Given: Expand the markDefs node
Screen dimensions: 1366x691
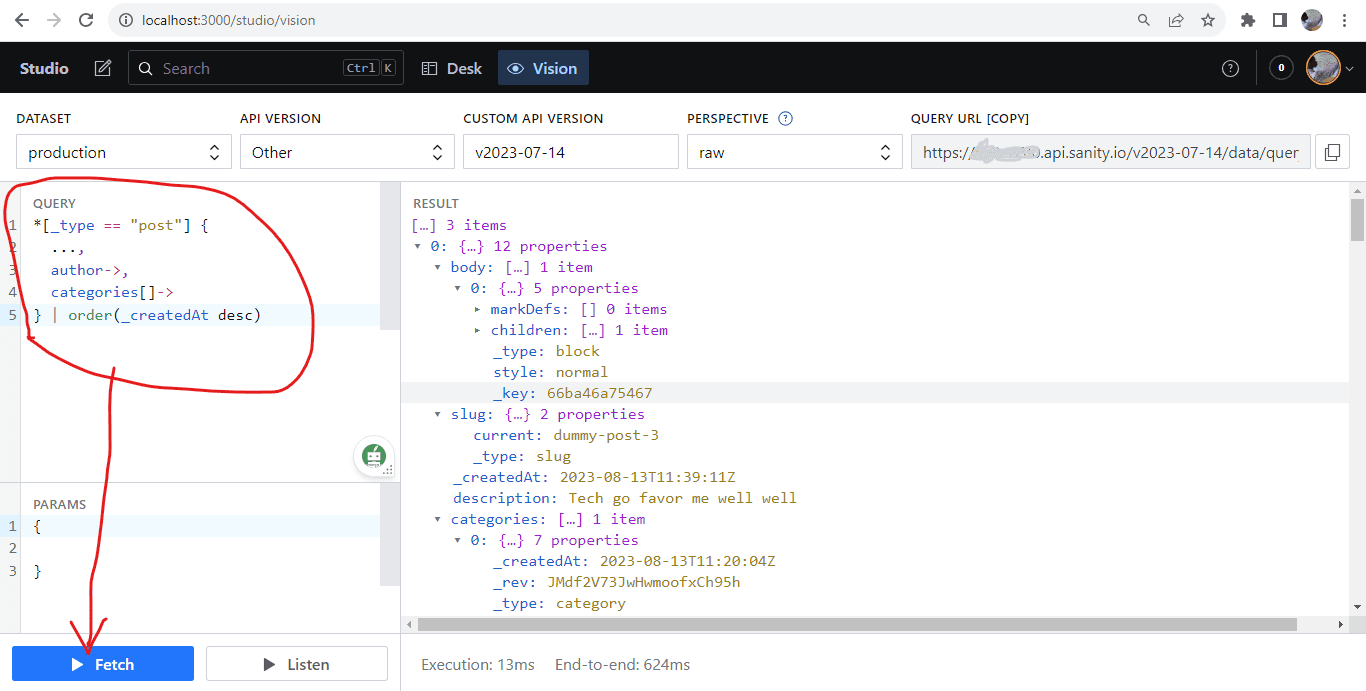Looking at the screenshot, I should 478,310.
